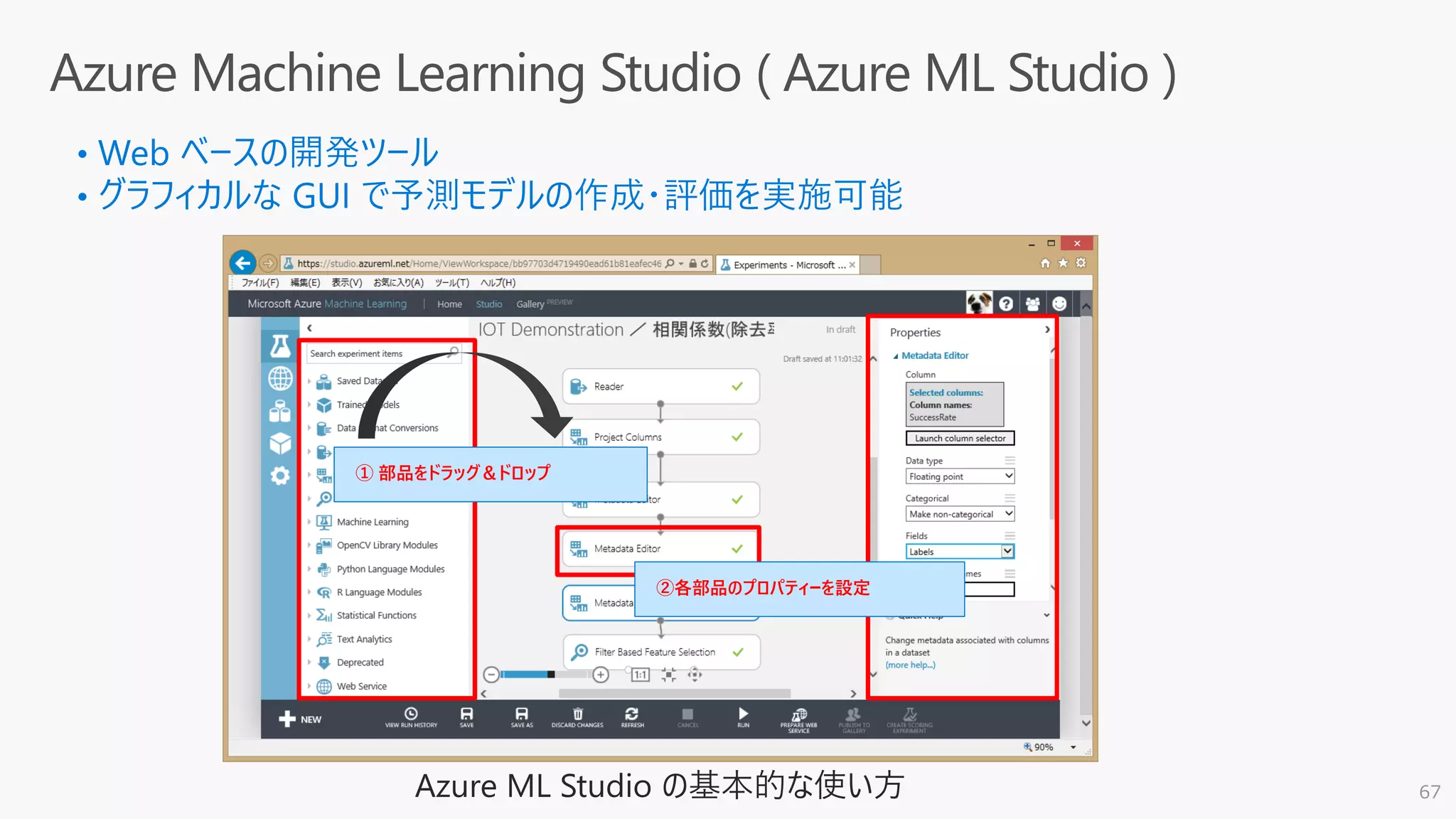Open the browser zoom 90% dropdown
Viewport: 1456px width, 819px height.
tap(1074, 747)
